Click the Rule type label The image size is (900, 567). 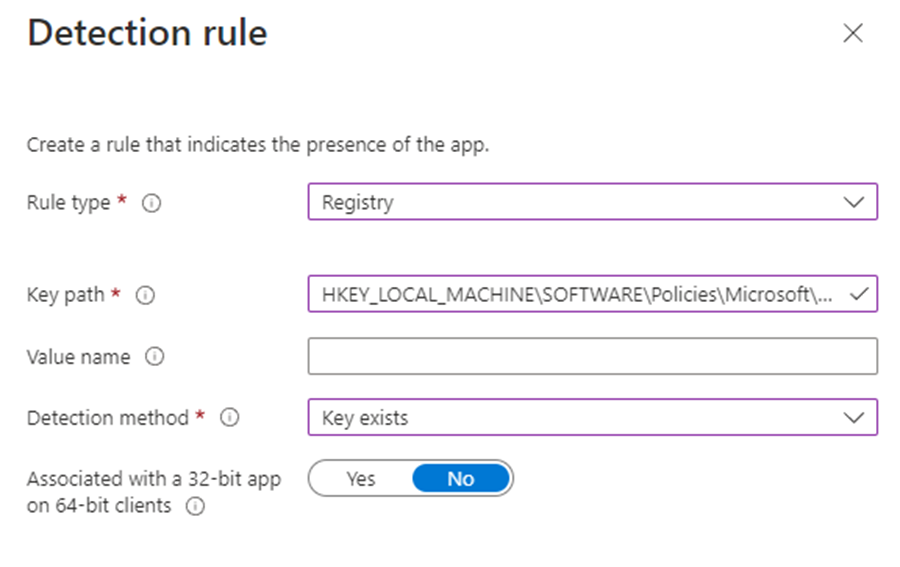(68, 203)
